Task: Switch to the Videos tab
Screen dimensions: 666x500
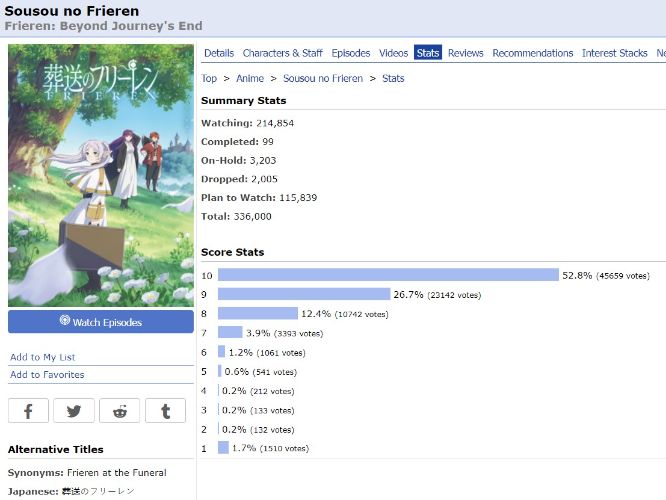Action: (393, 53)
